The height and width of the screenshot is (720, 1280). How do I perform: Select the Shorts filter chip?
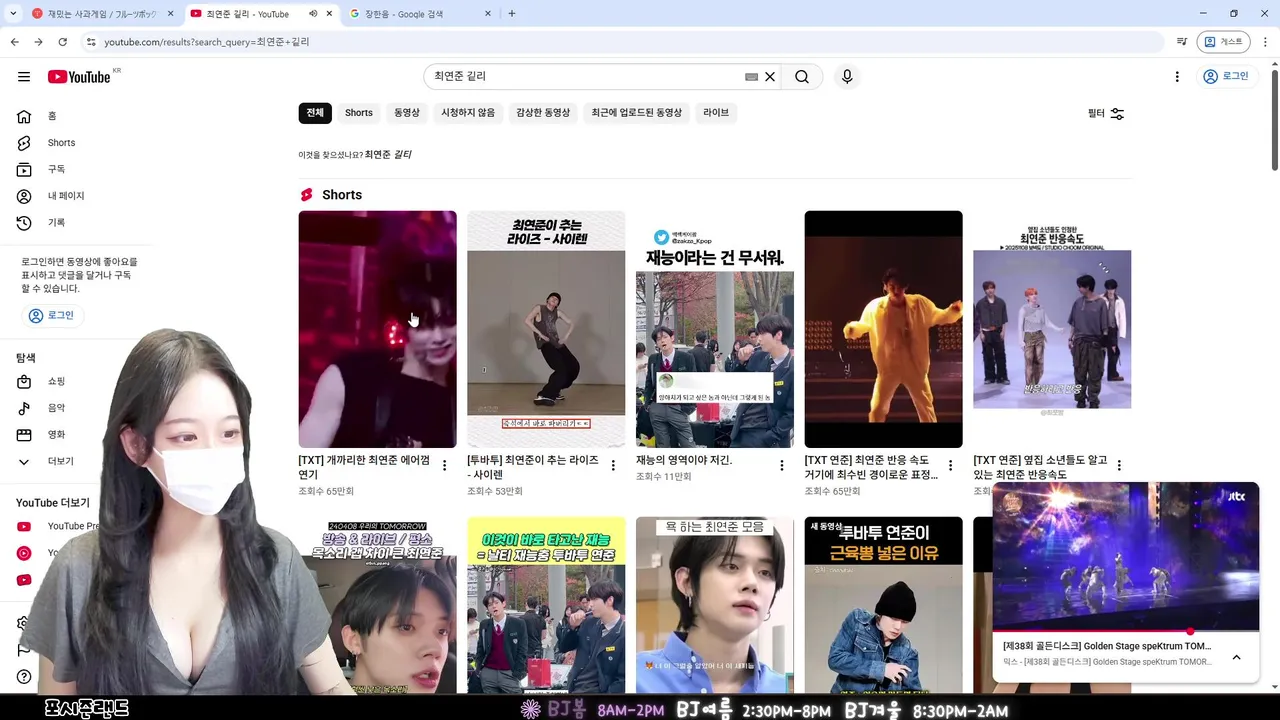click(359, 113)
